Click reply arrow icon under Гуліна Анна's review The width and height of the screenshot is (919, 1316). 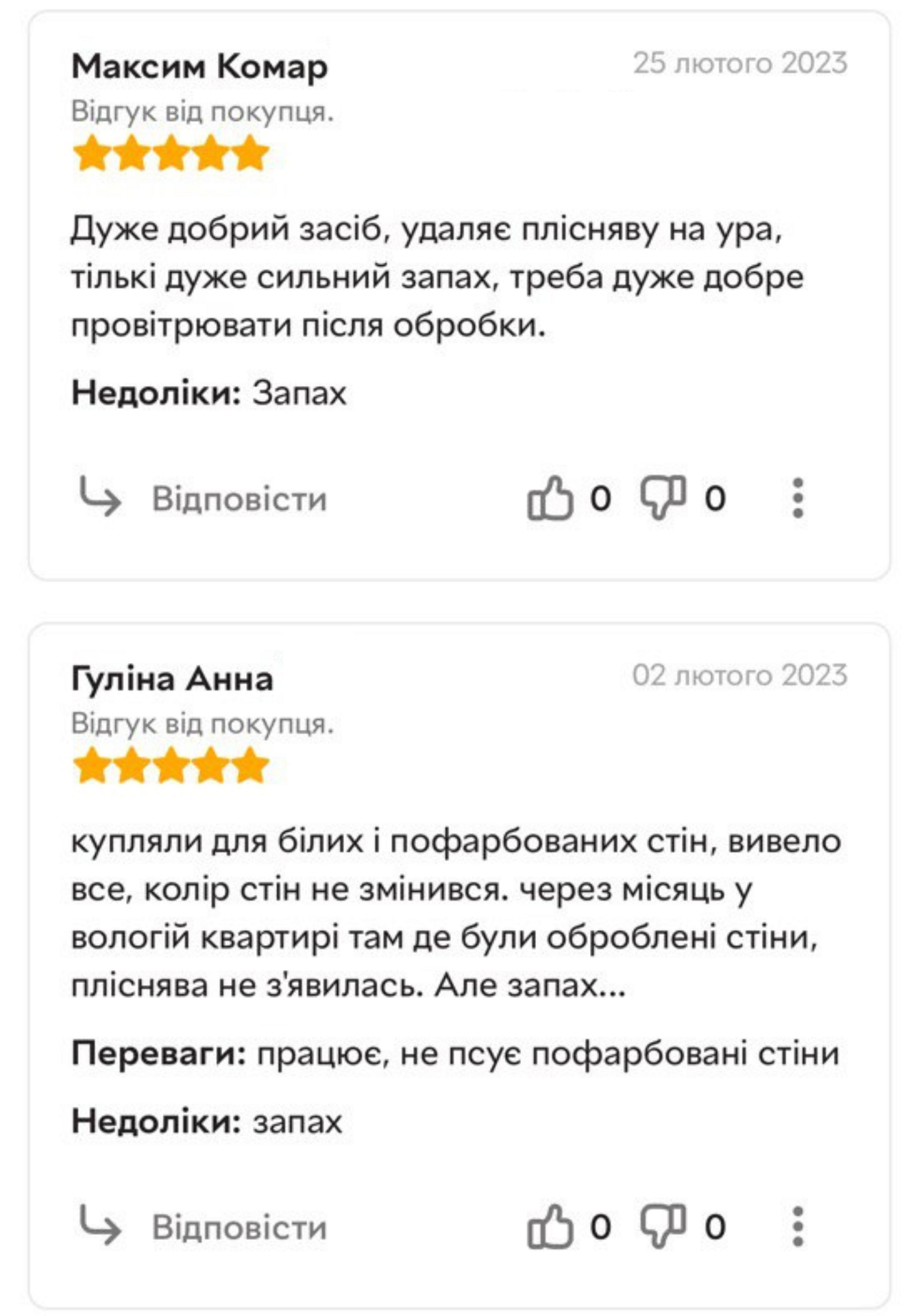coord(100,1225)
